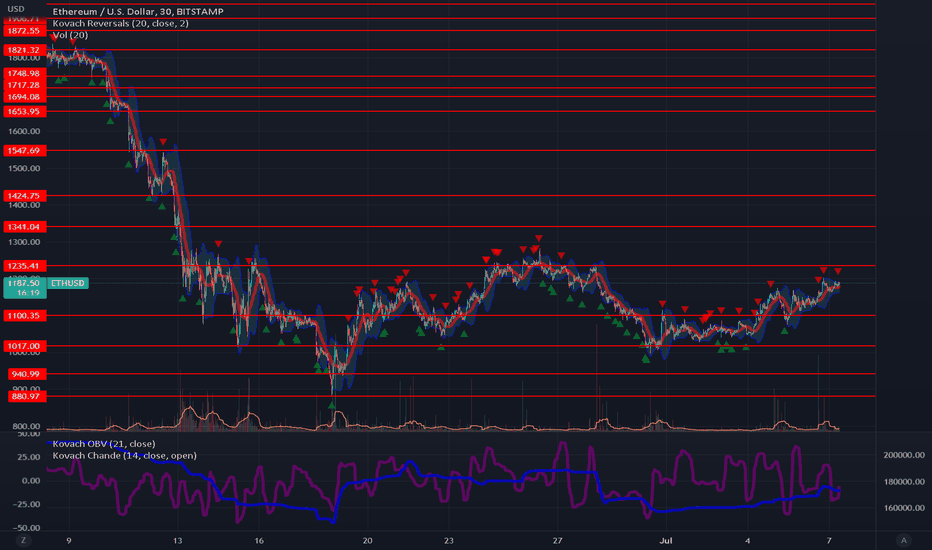Viewport: 932px width, 550px height.
Task: Click the 200000.00 value on the OBV scale
Action: click(x=904, y=455)
